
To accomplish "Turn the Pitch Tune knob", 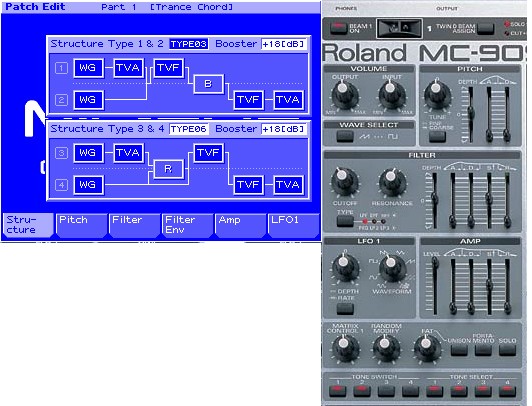I will 437,94.
